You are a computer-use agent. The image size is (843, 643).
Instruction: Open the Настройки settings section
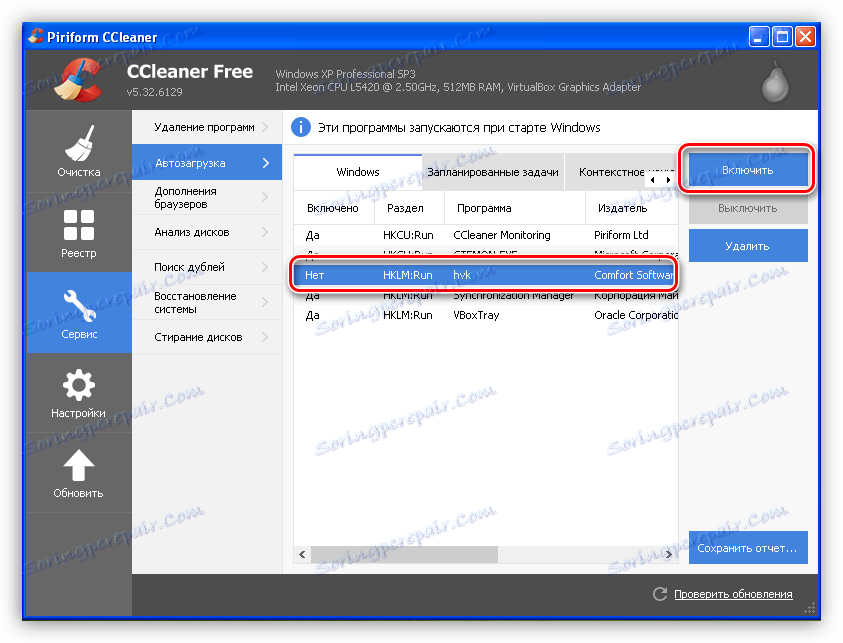click(x=79, y=393)
